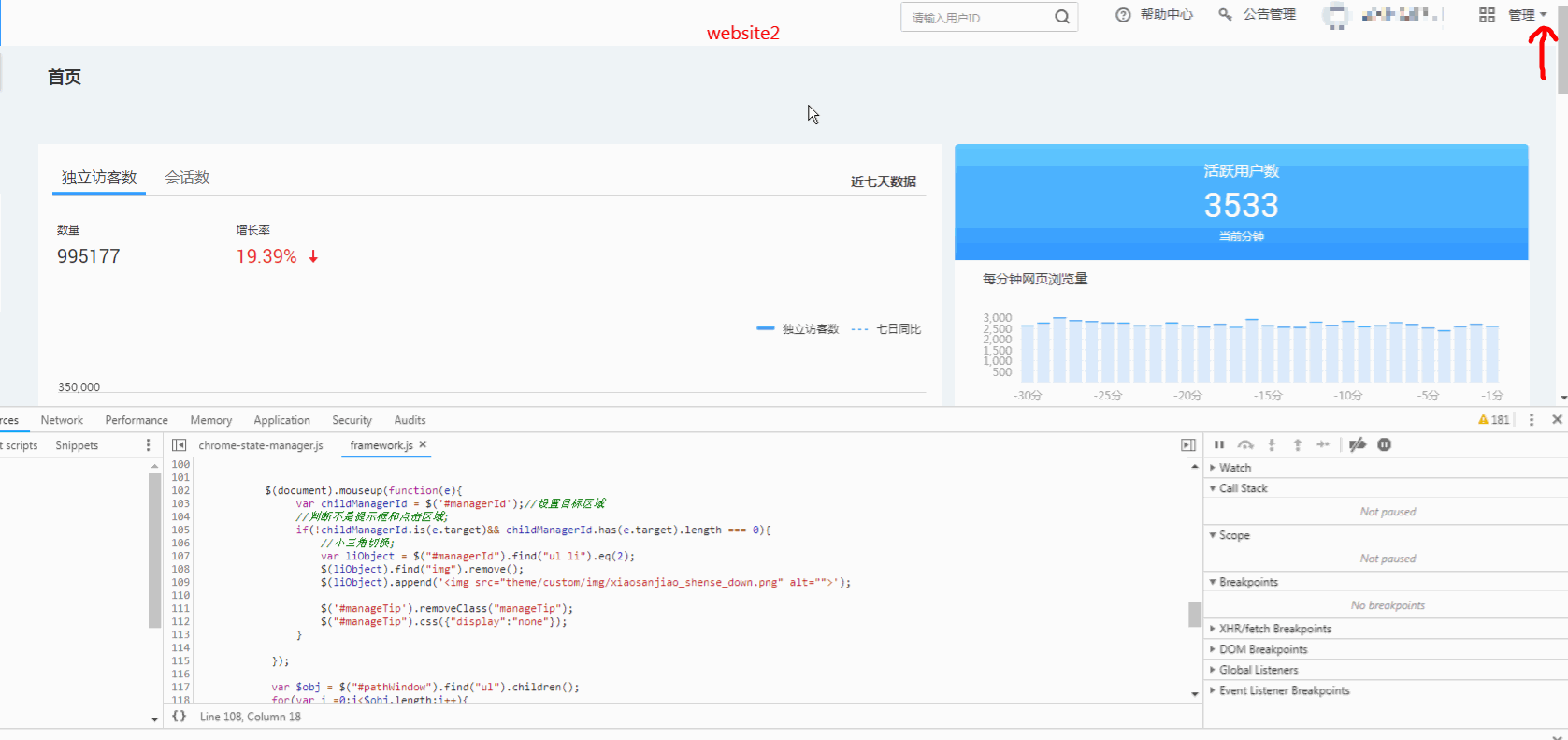Click the key icon next to 公告管理
The image size is (1568, 740).
[x=1225, y=15]
